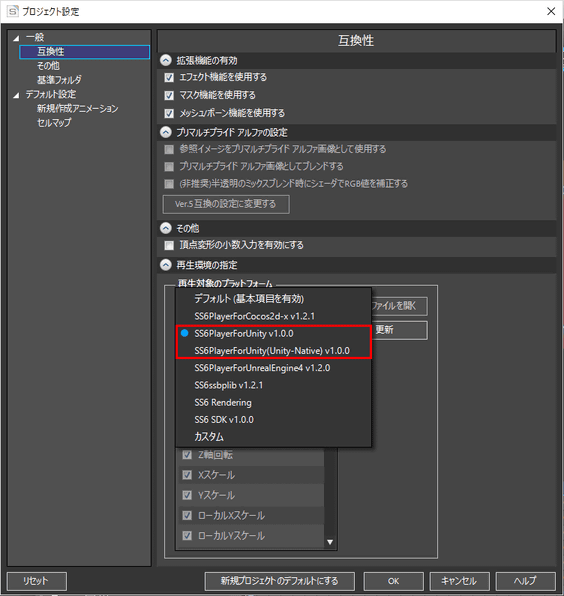
Task: Enable 頂点変形の小数入力を有効にする checkbox
Action: 169,245
